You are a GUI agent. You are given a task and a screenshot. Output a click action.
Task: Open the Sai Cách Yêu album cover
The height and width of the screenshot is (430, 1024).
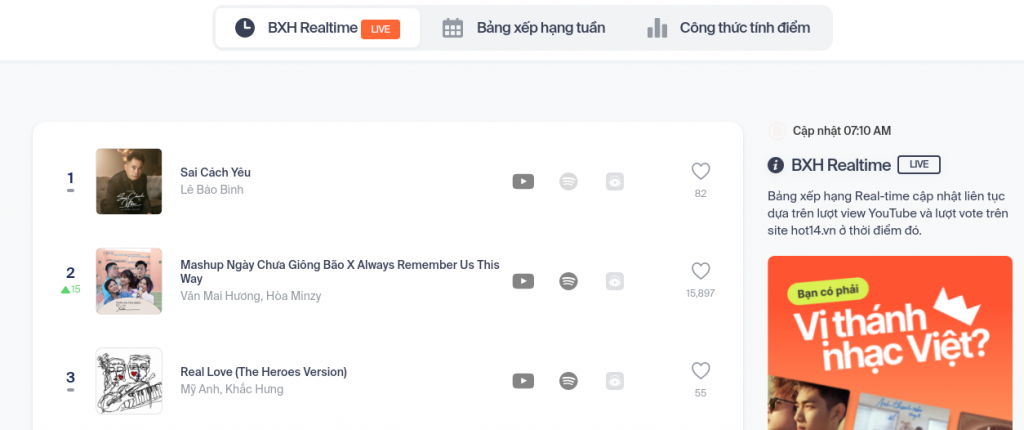click(129, 181)
